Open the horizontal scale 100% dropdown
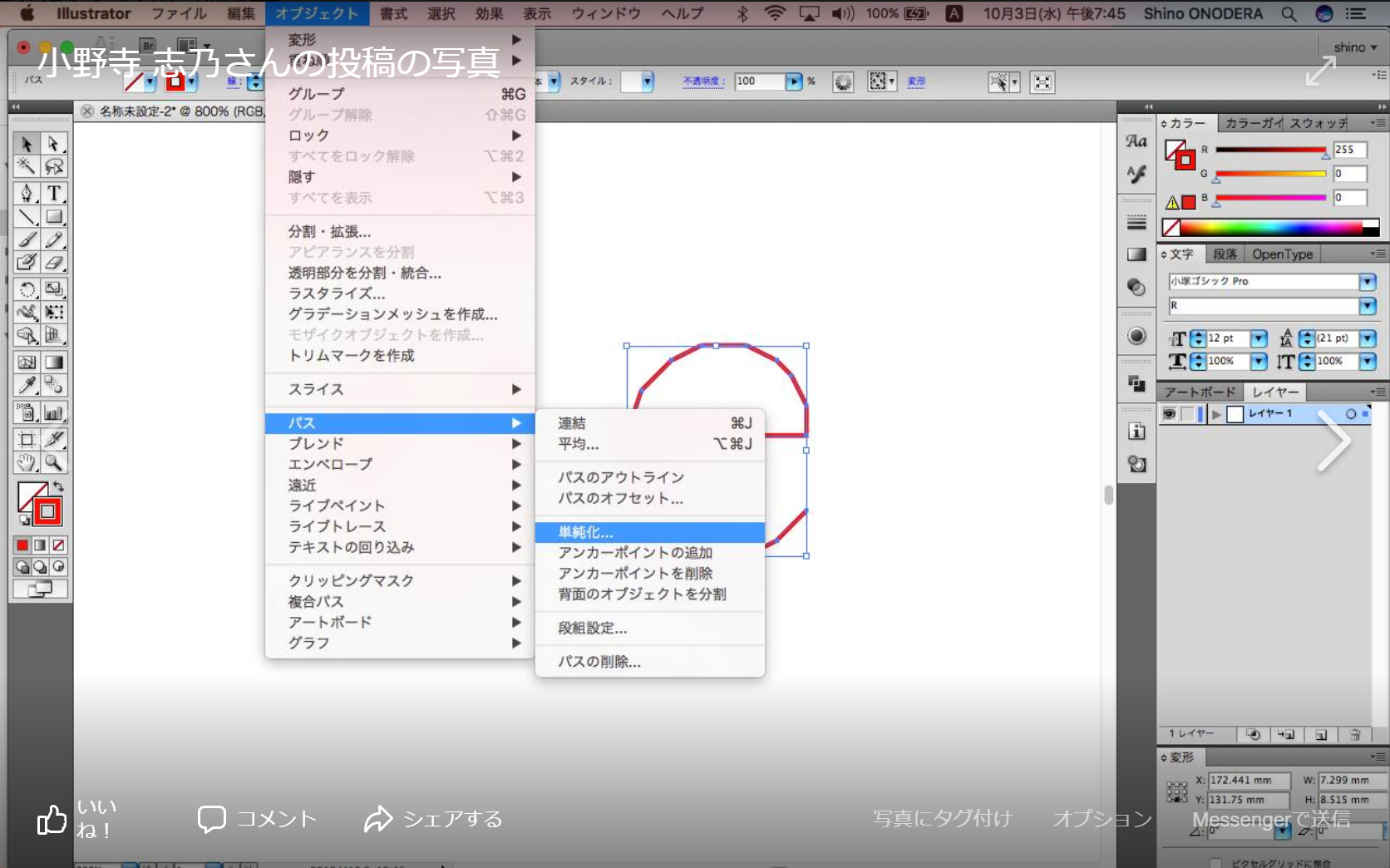Viewport: 1390px width, 868px height. [1259, 362]
